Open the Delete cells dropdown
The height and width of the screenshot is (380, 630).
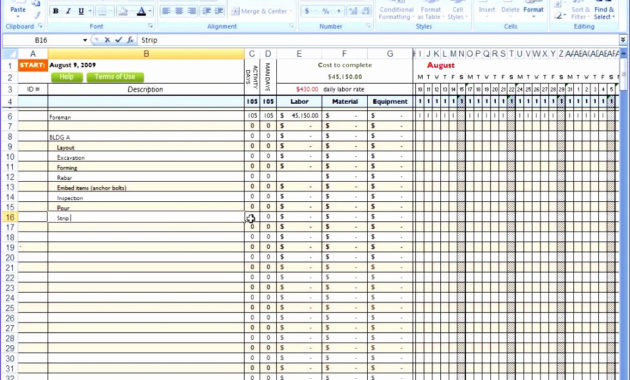[510, 11]
